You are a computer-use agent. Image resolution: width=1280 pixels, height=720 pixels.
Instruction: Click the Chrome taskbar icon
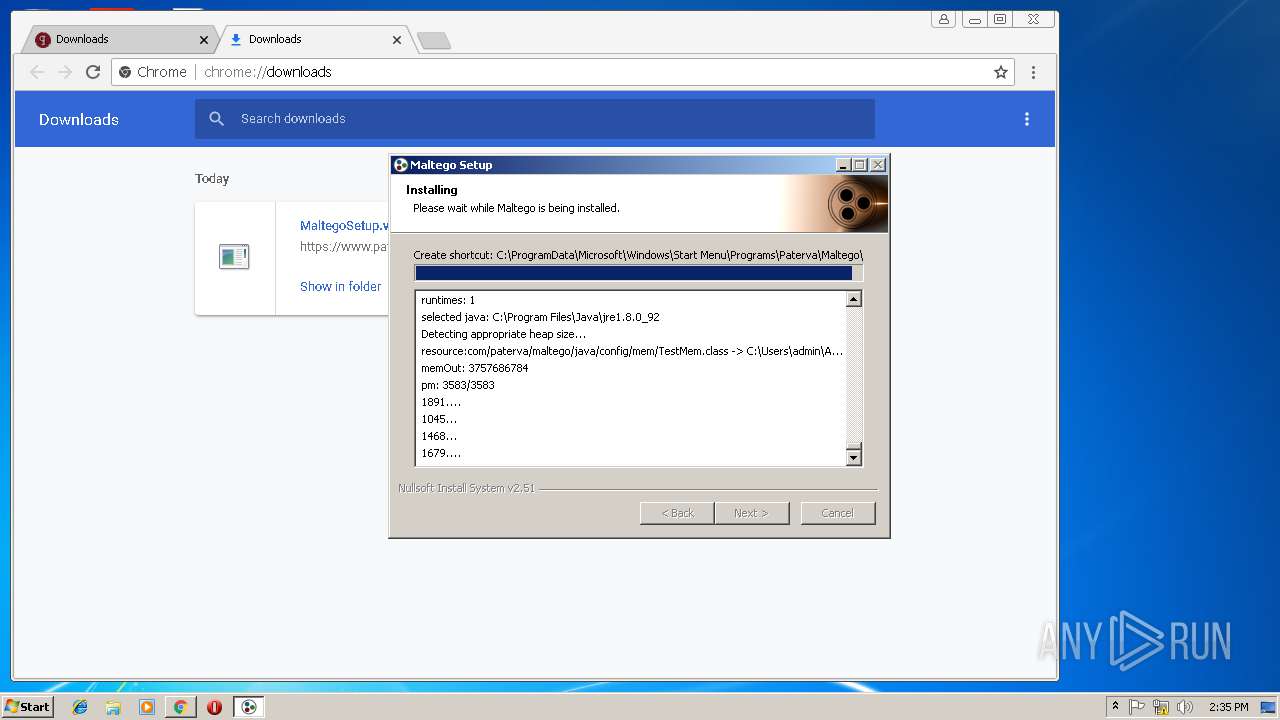click(180, 707)
